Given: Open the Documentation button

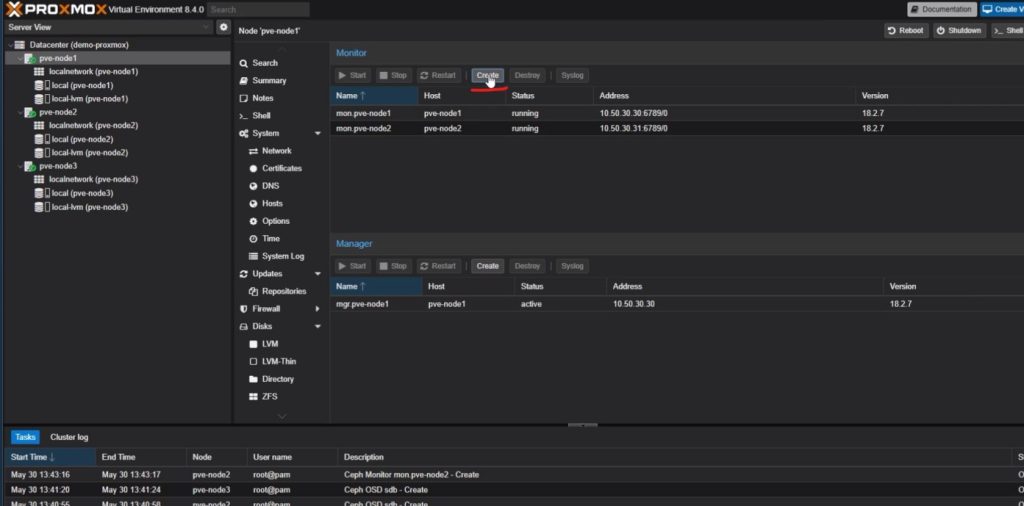Looking at the screenshot, I should [x=942, y=9].
